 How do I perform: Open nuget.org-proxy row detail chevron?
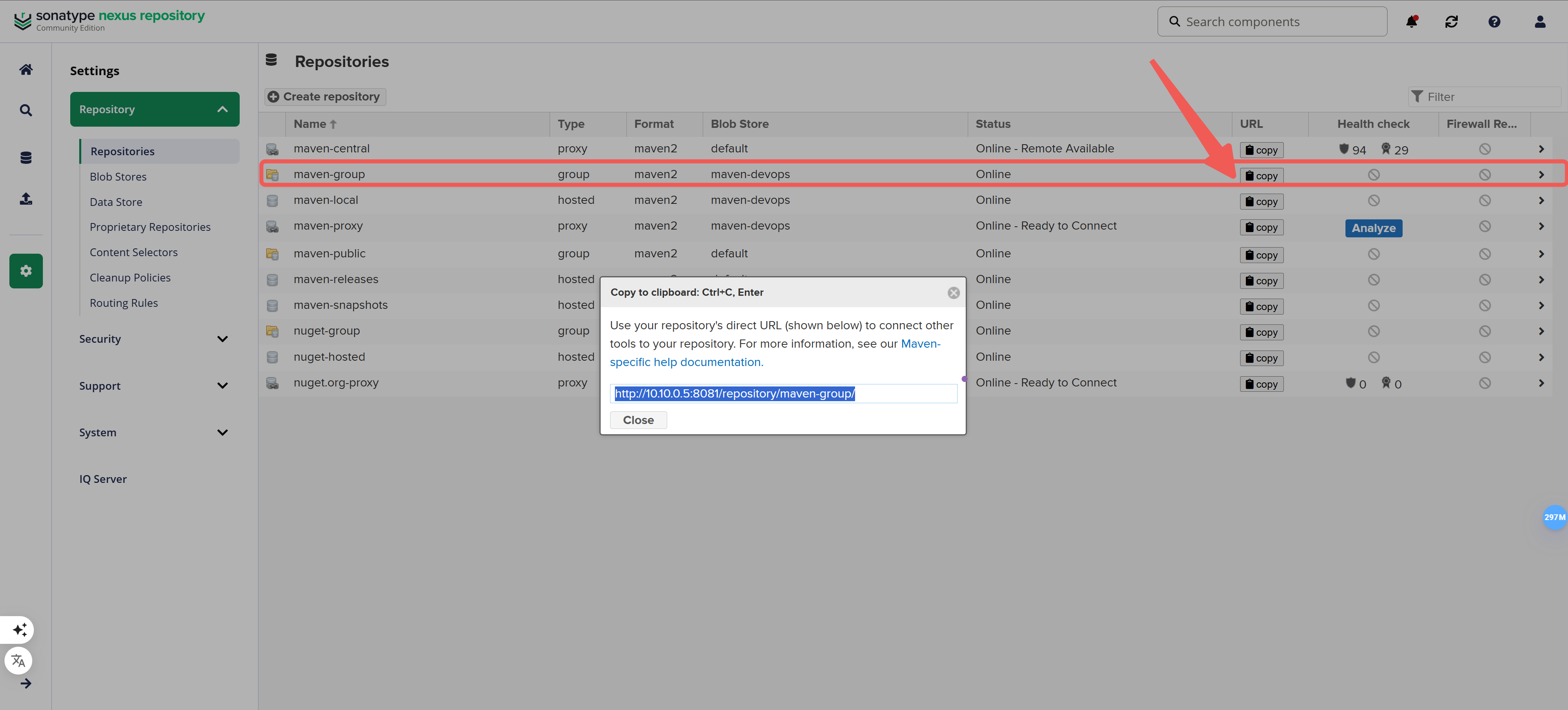tap(1541, 383)
